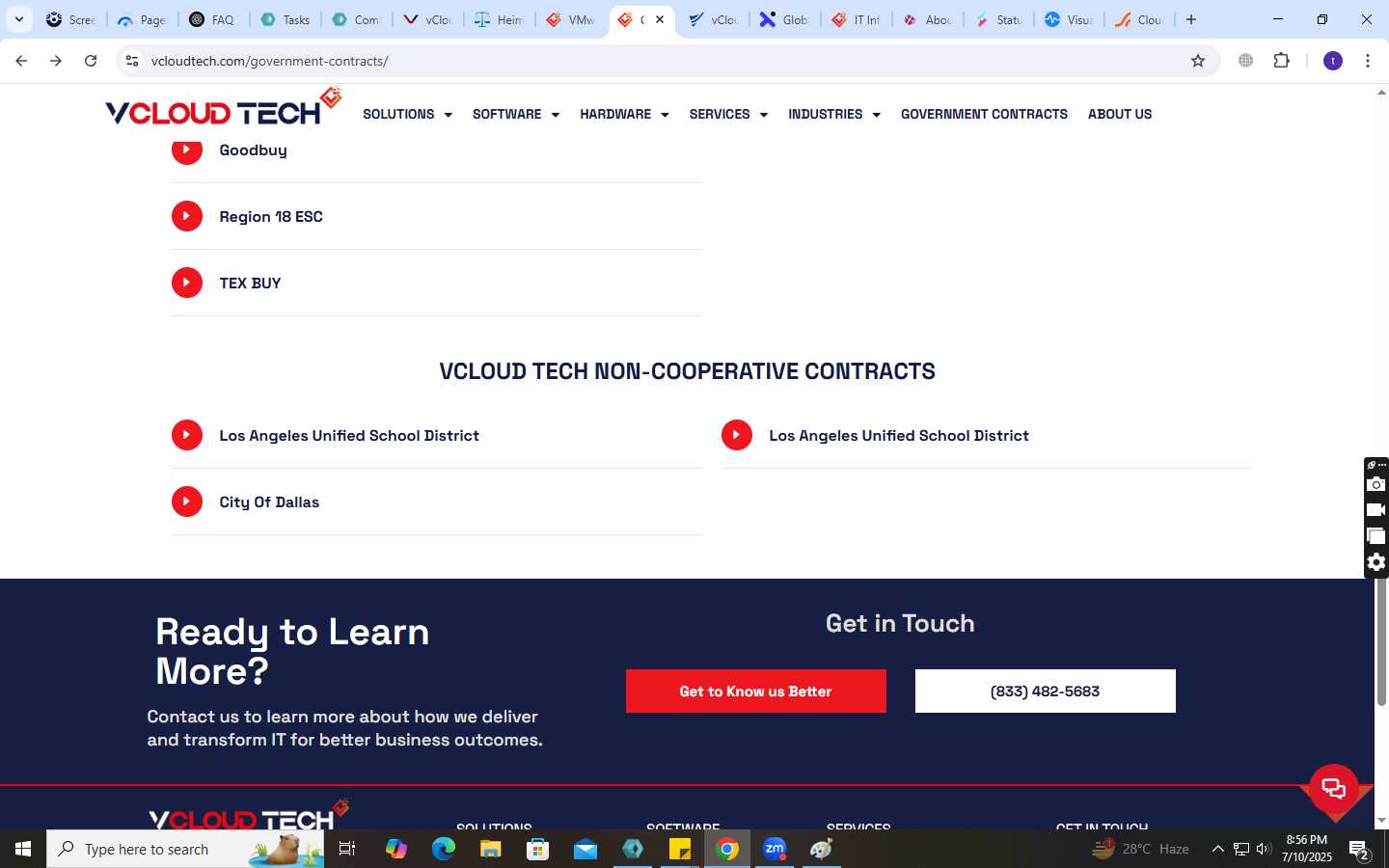Switch to the Heim browser tab
Image resolution: width=1389 pixels, height=868 pixels.
point(500,19)
